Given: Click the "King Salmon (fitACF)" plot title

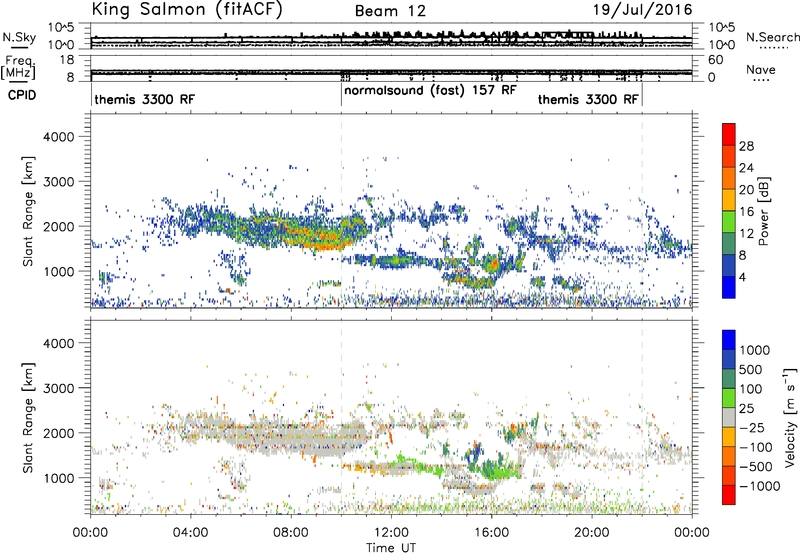Looking at the screenshot, I should point(187,10).
